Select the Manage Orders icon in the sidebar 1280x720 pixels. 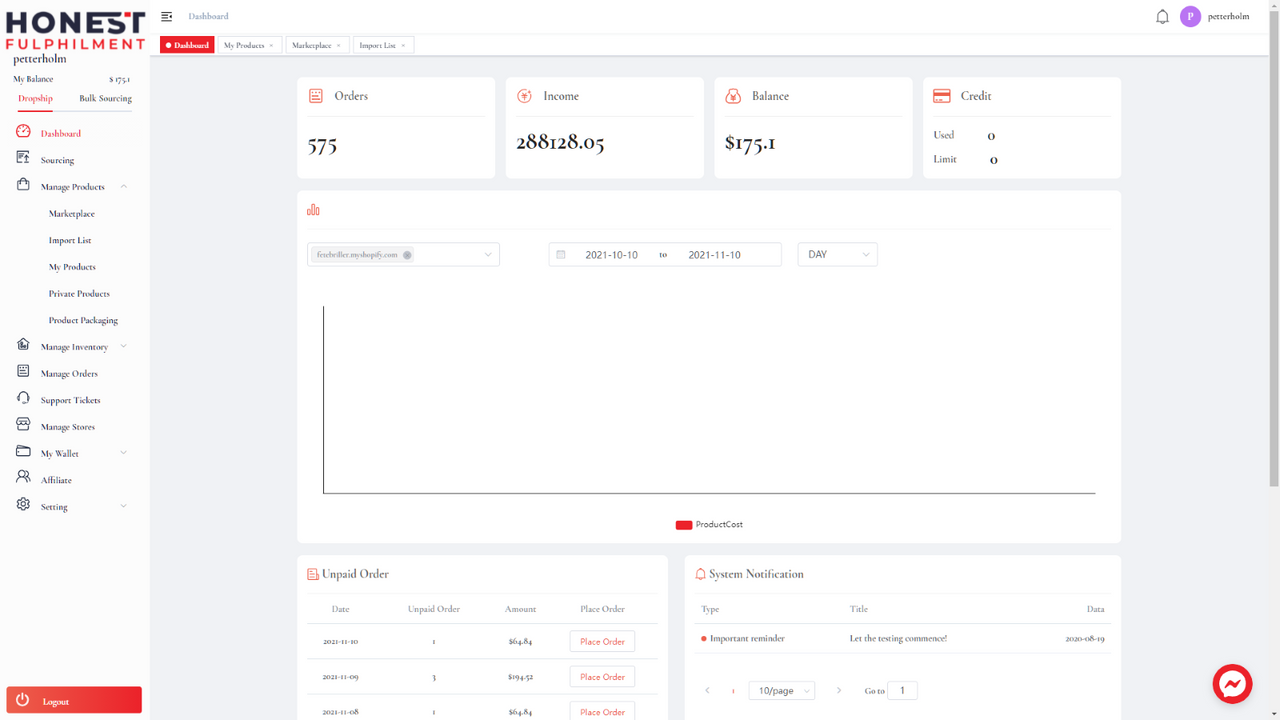click(x=22, y=372)
